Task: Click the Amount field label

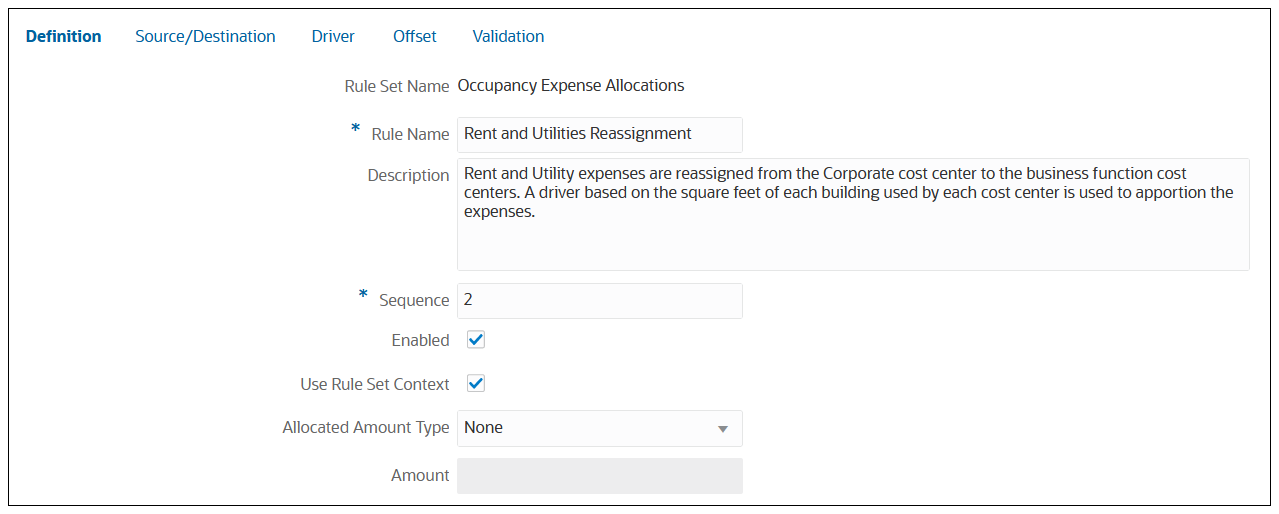Action: (420, 476)
